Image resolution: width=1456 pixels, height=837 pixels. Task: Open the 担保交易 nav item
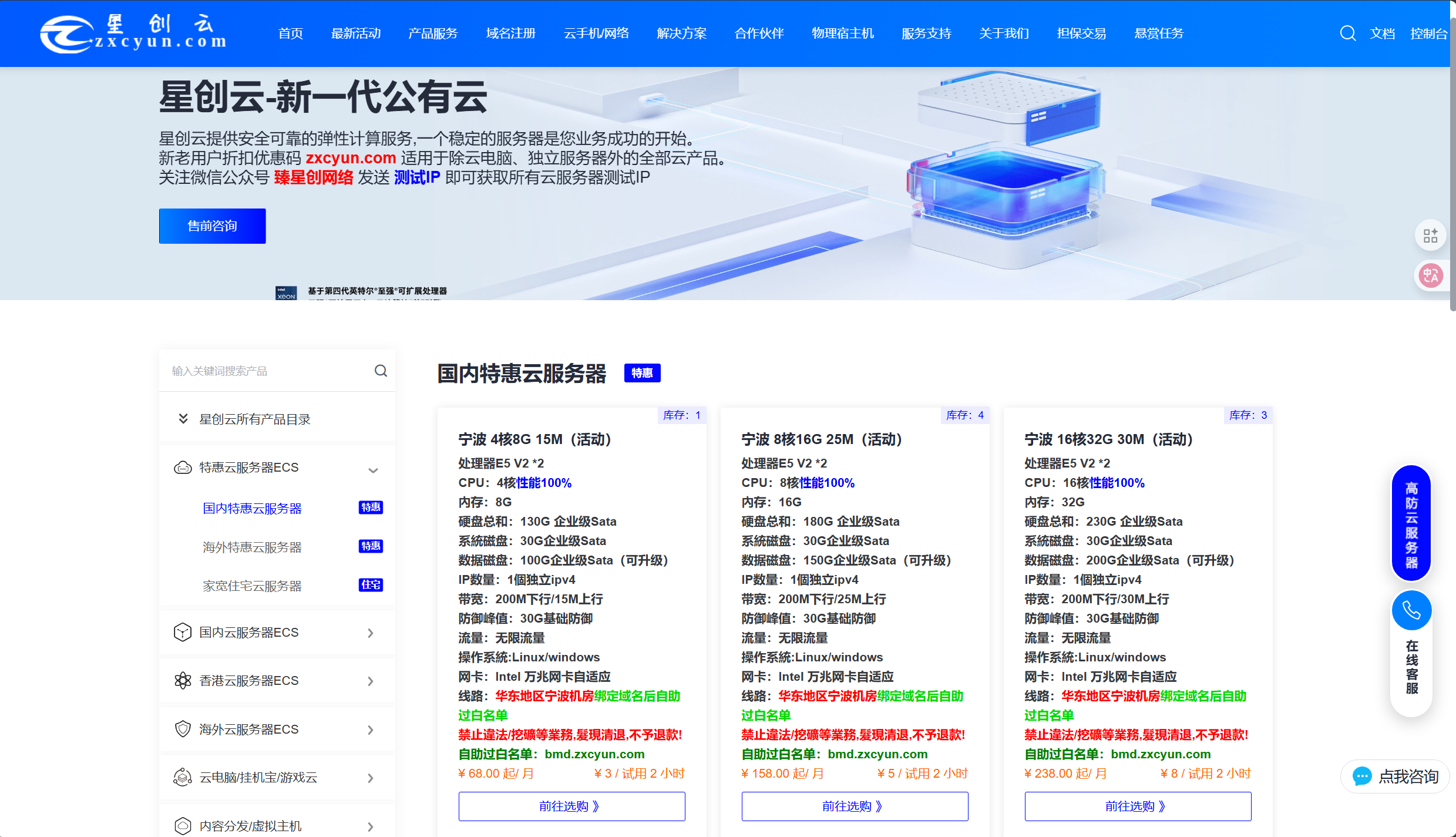click(1081, 33)
